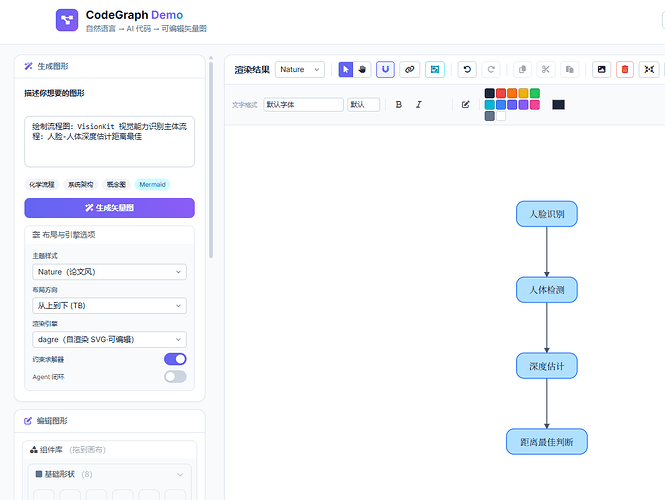The image size is (665, 500).
Task: Click the 布局与引擎选项 section header
Action: (x=109, y=235)
